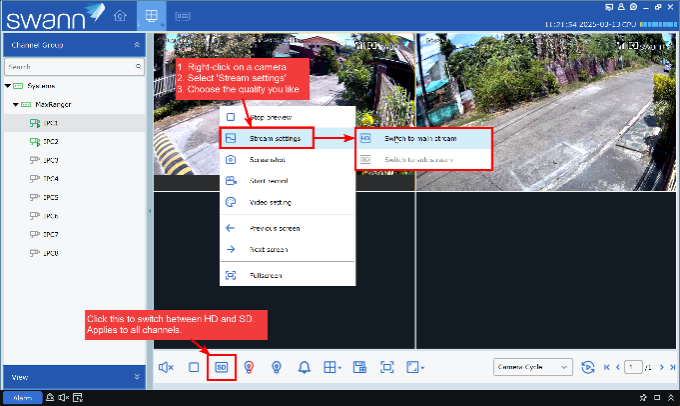The height and width of the screenshot is (406, 680).
Task: Click the Search channel input box
Action: tap(70, 66)
